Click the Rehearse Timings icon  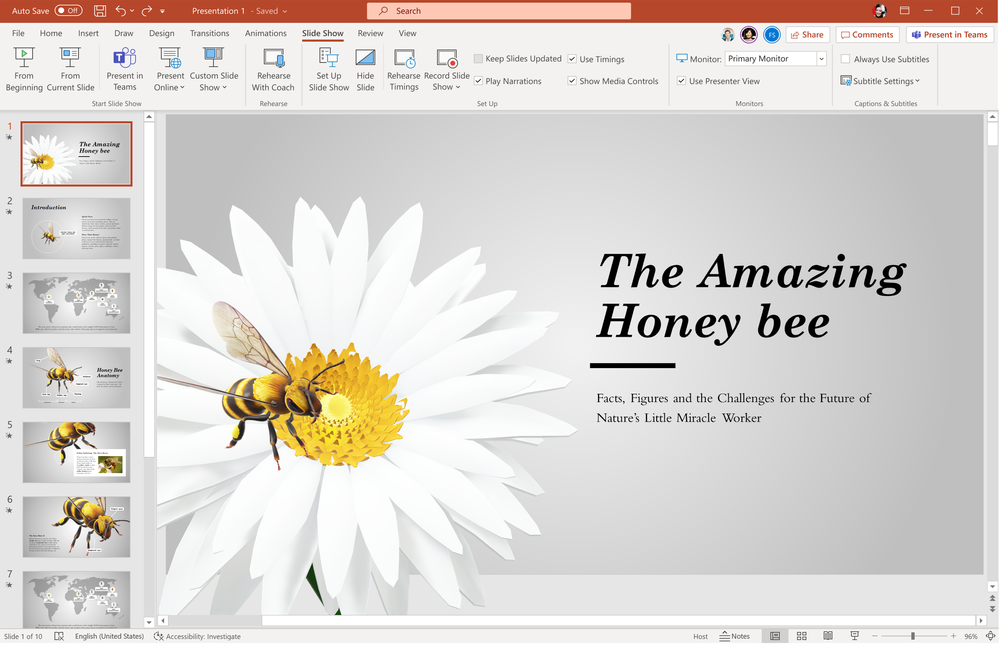[x=404, y=69]
